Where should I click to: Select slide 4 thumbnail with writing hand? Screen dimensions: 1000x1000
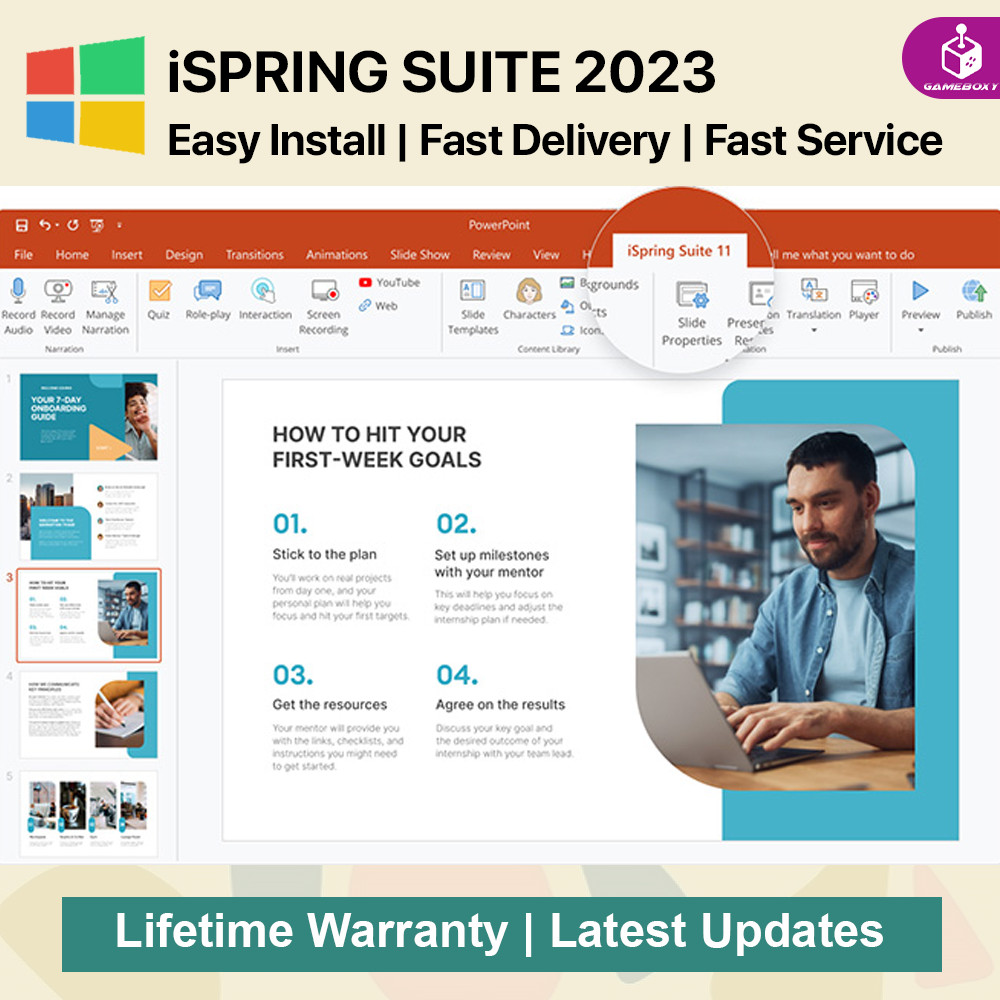coord(89,714)
